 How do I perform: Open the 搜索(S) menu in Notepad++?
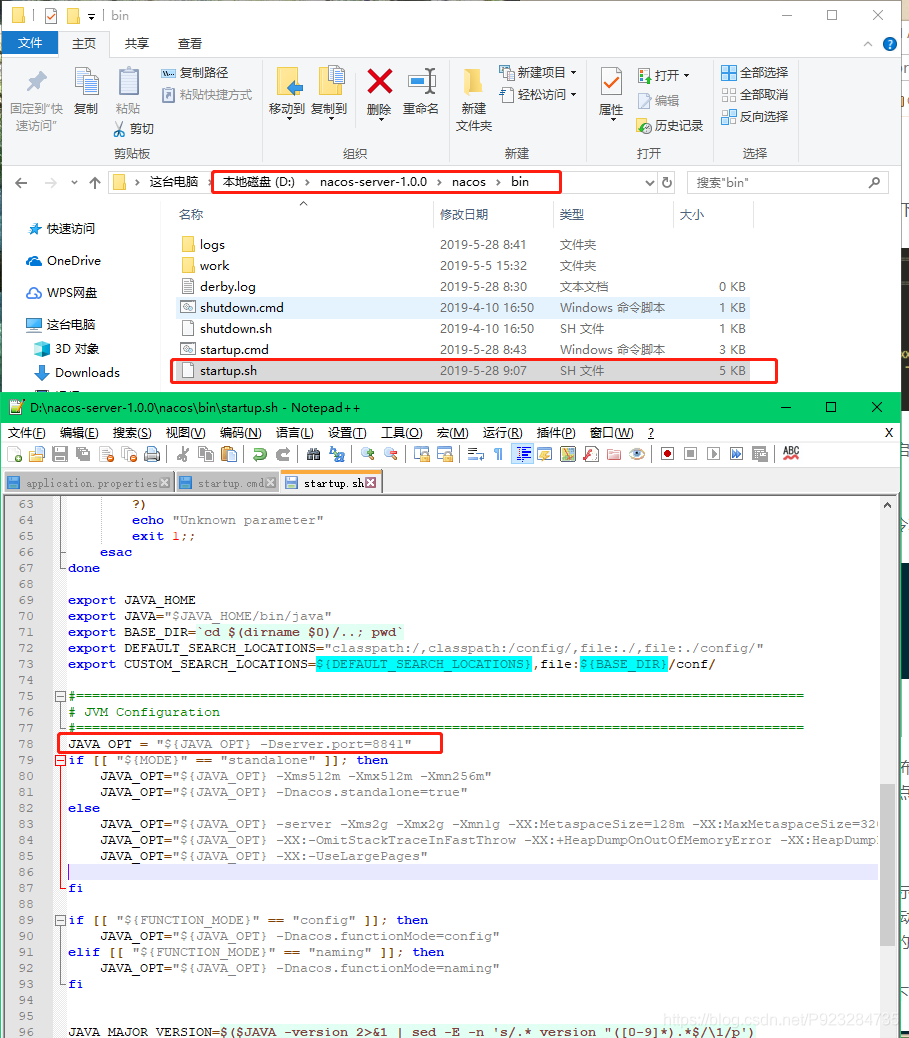tap(132, 433)
